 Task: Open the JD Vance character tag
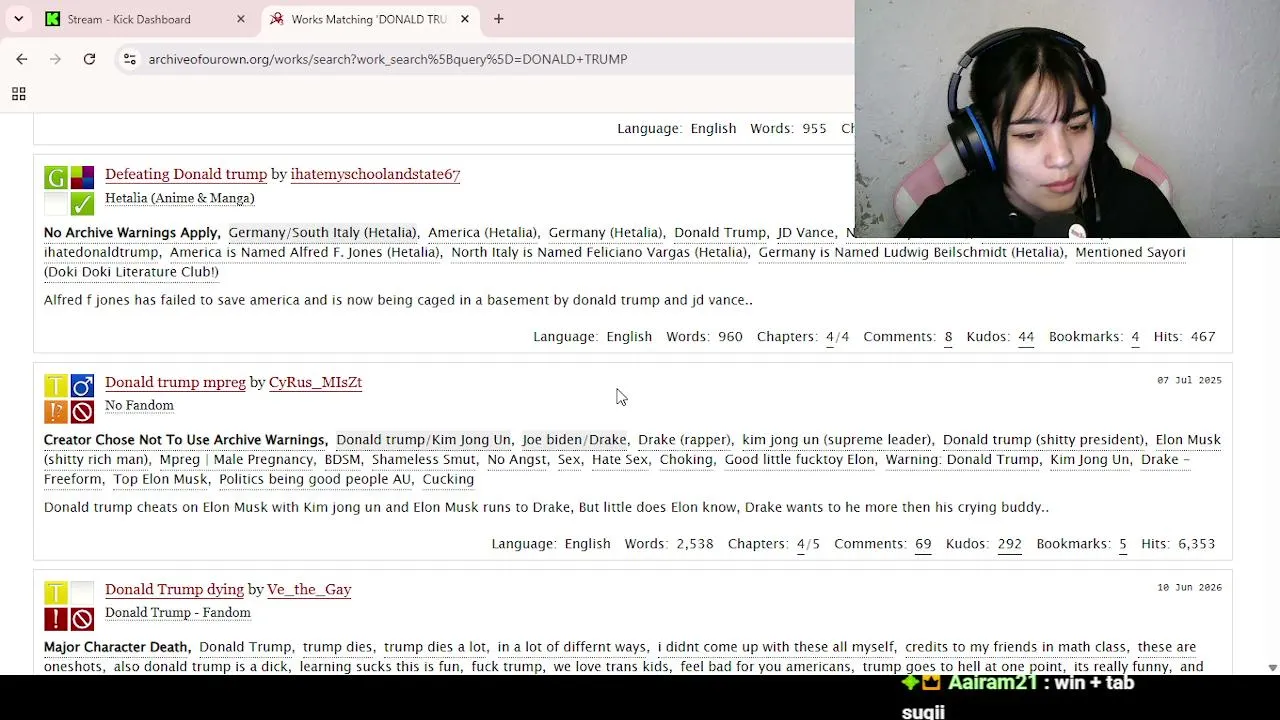805,232
